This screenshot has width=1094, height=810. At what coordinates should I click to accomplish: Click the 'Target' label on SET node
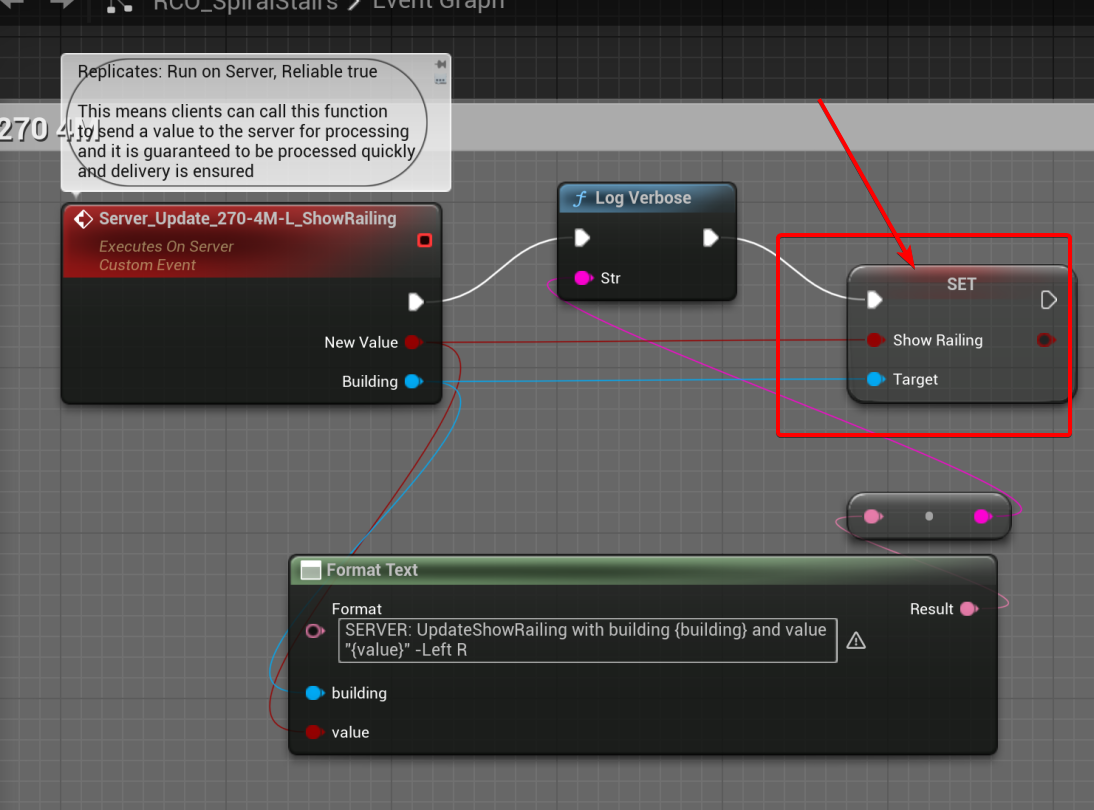pyautogui.click(x=915, y=380)
